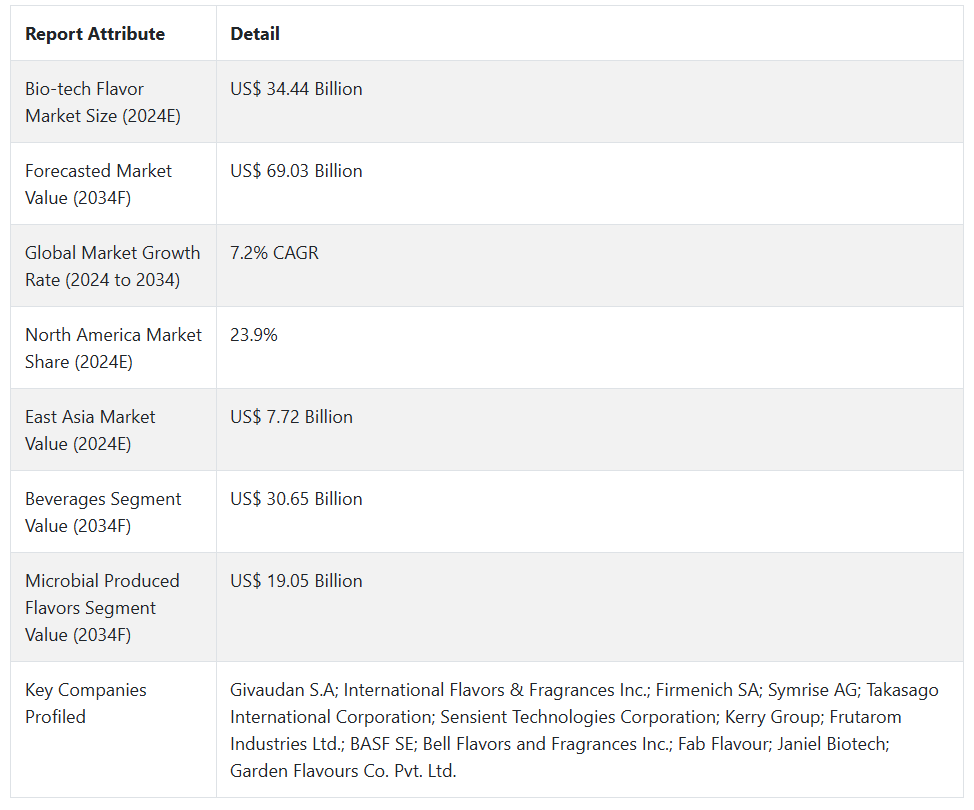This screenshot has height=810, width=974.
Task: Select the "Bio-tech Flavor Market Size (2024E)" cell
Action: (103, 102)
